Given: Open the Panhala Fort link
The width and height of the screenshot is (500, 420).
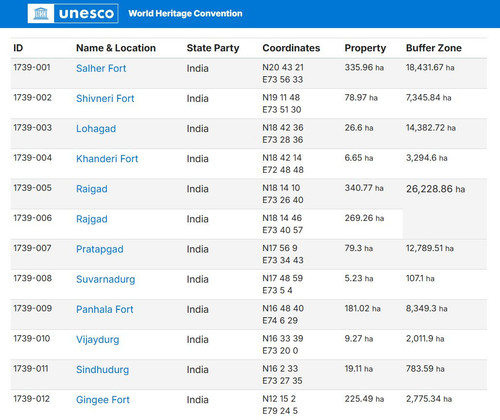Looking at the screenshot, I should click(x=105, y=309).
